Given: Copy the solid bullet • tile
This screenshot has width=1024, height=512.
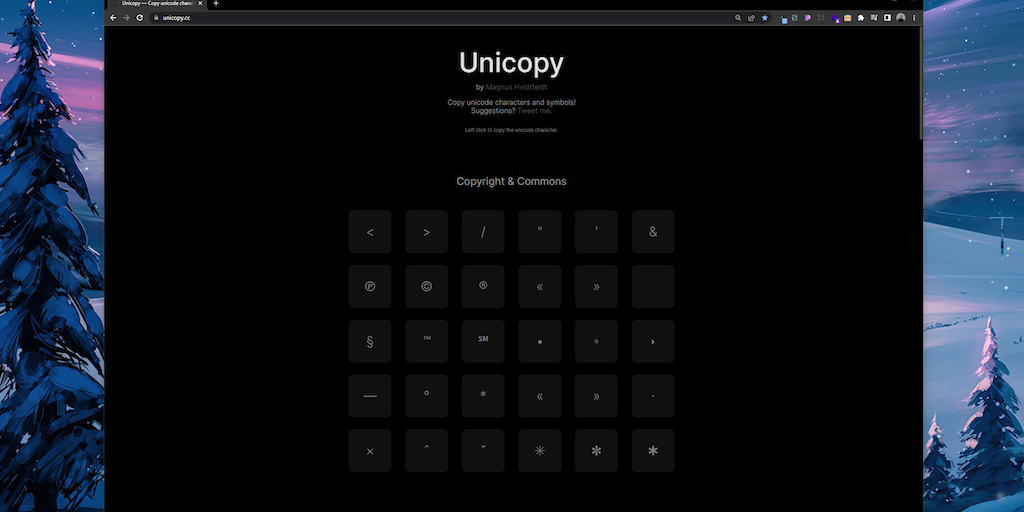Looking at the screenshot, I should click(539, 342).
